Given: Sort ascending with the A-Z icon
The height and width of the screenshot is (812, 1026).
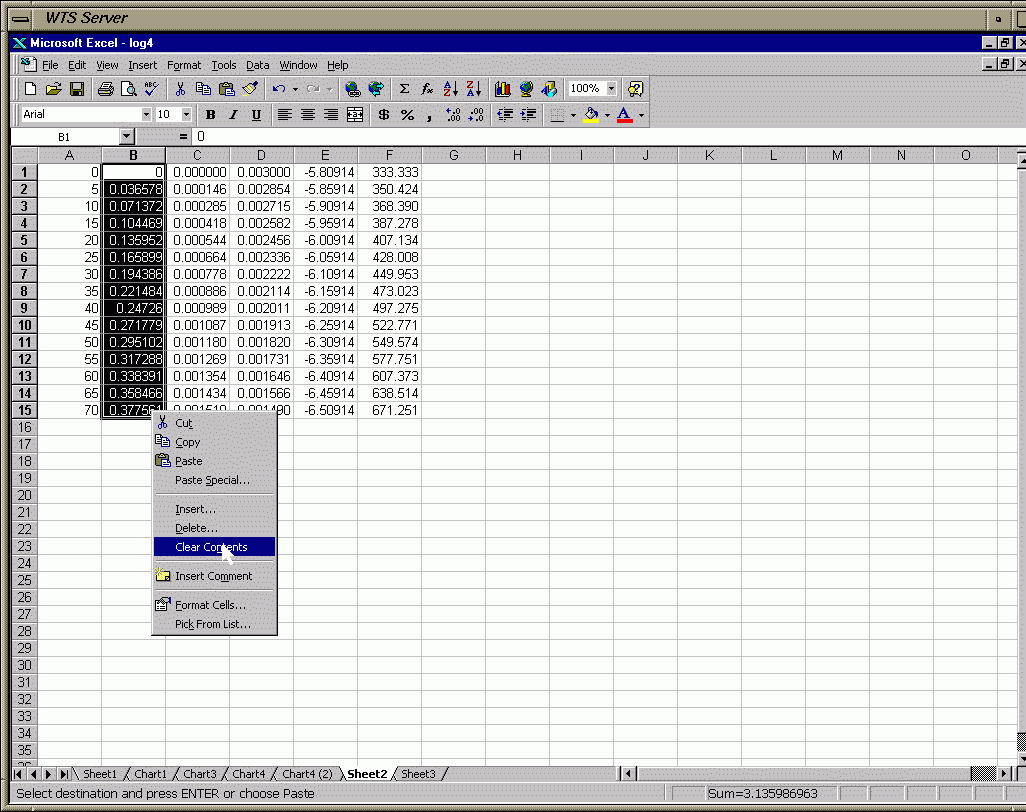Looking at the screenshot, I should 450,89.
